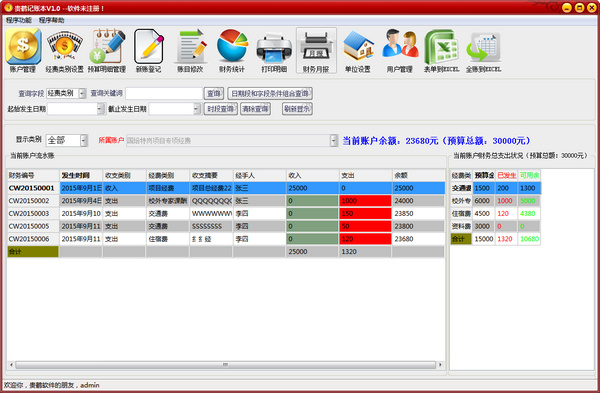
Task: Export via 表单到EXCEL icon
Action: 441,51
